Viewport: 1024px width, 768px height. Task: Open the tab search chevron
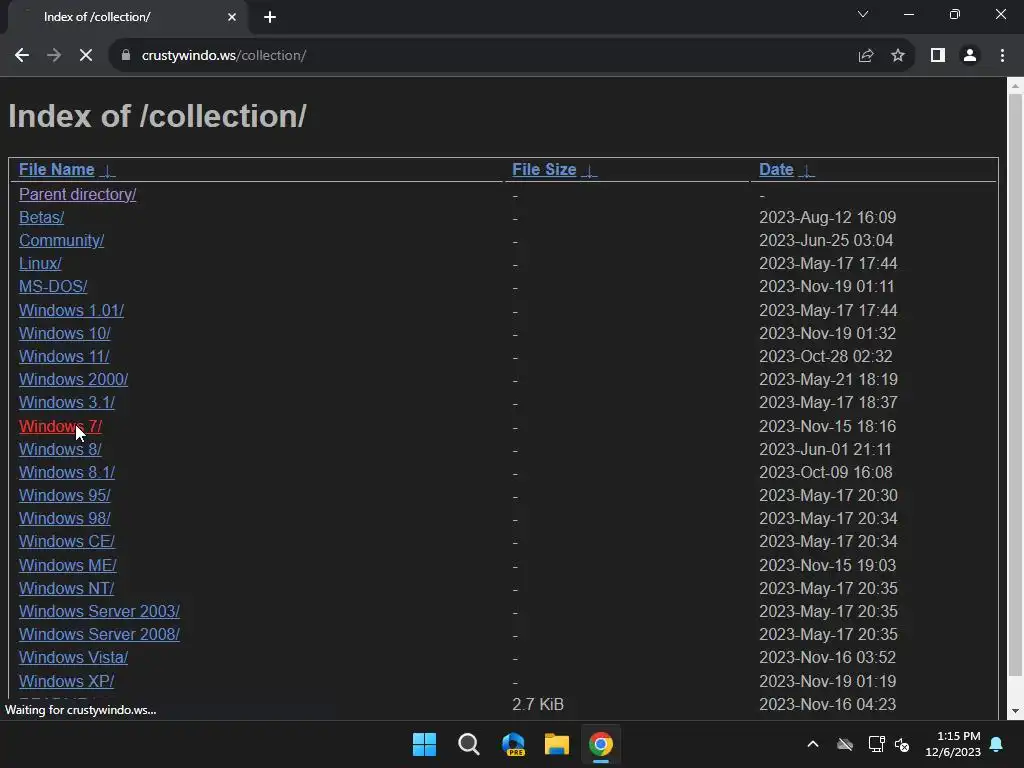863,14
